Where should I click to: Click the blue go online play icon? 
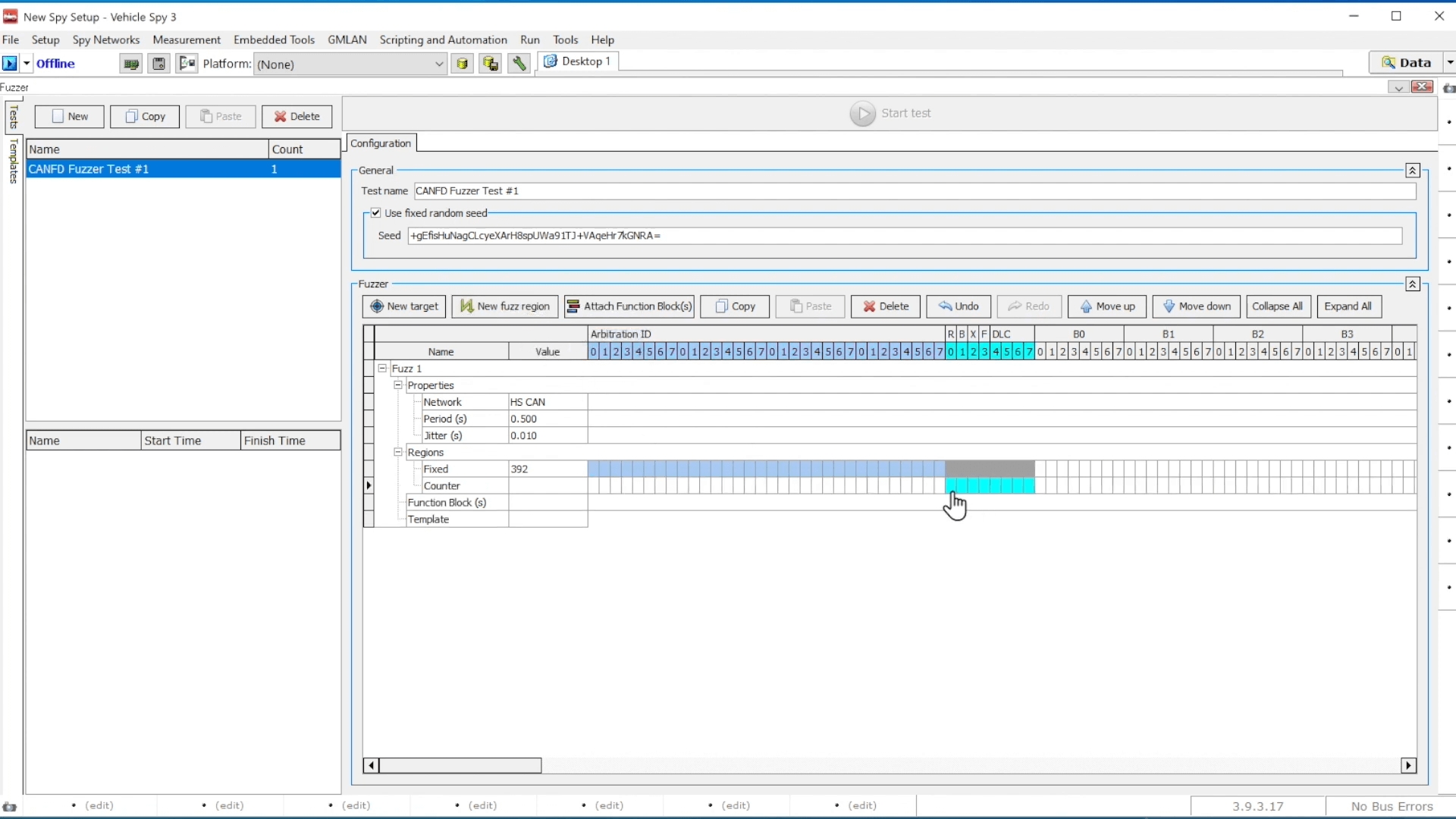pos(10,64)
